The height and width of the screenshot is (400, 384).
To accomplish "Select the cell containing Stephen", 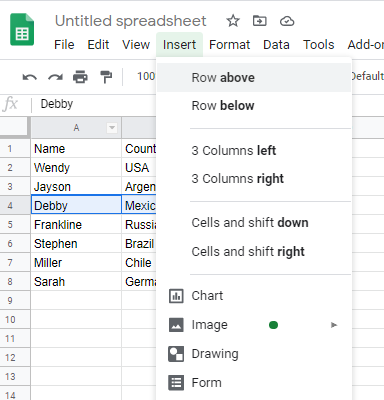I will [76, 243].
